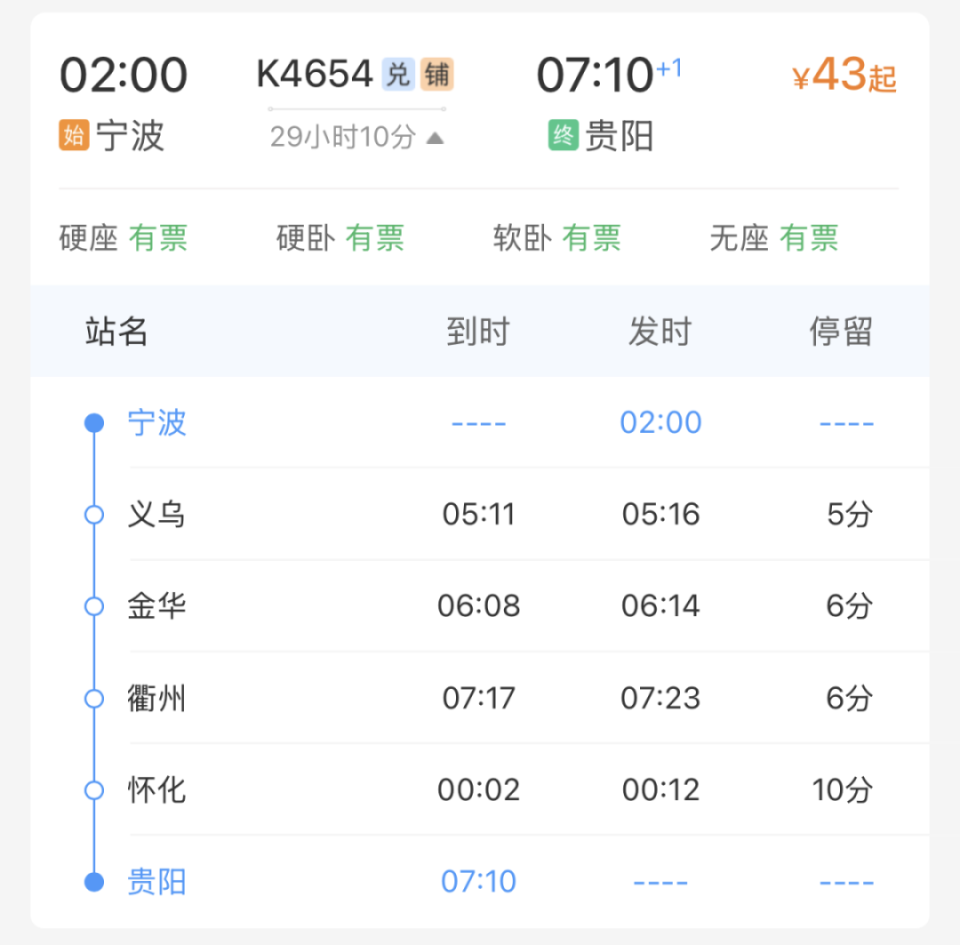Open the 宁波 station link
Viewport: 960px width, 945px height.
(x=157, y=422)
